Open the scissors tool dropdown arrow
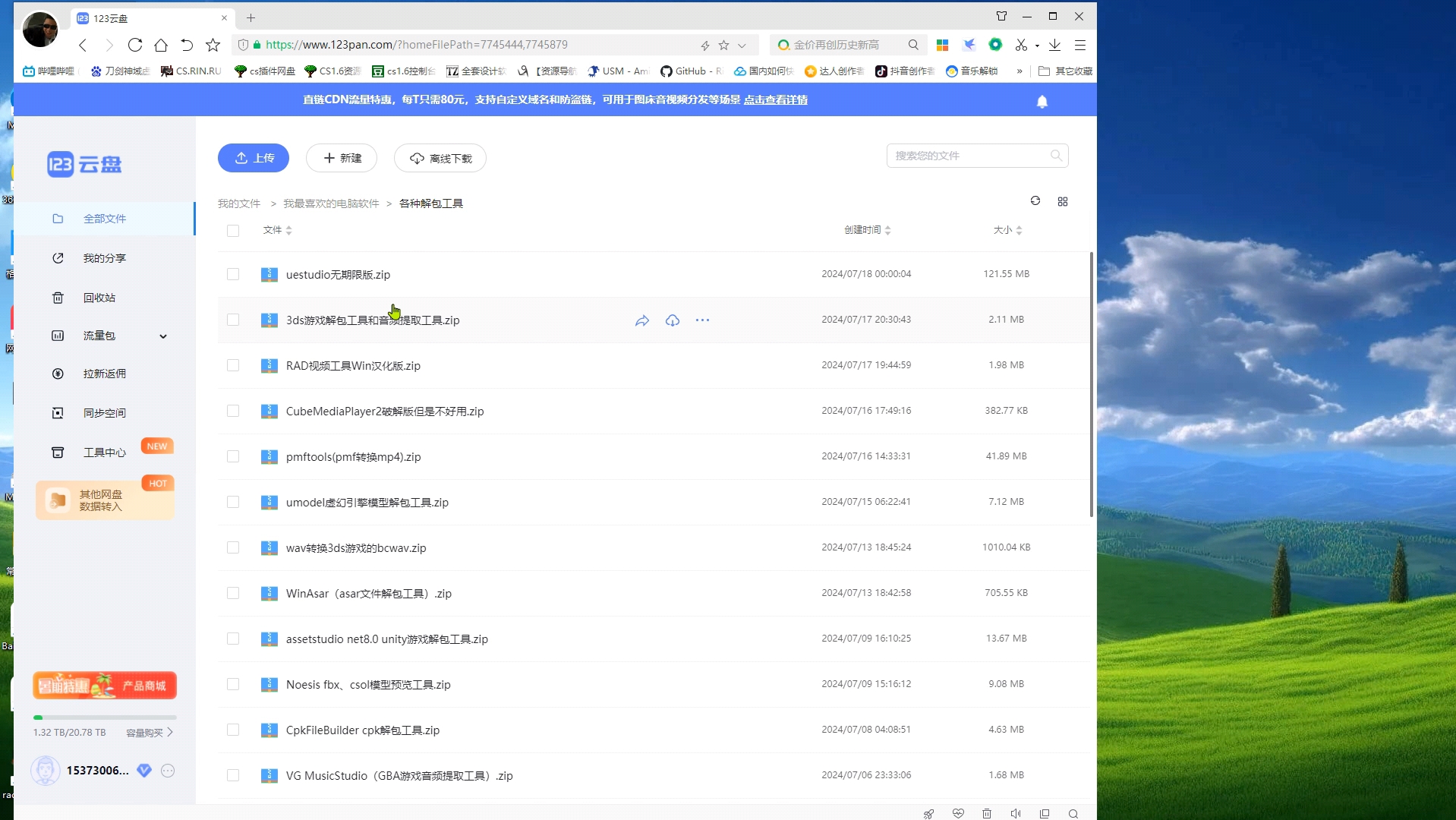This screenshot has height=820, width=1456. 1037,46
